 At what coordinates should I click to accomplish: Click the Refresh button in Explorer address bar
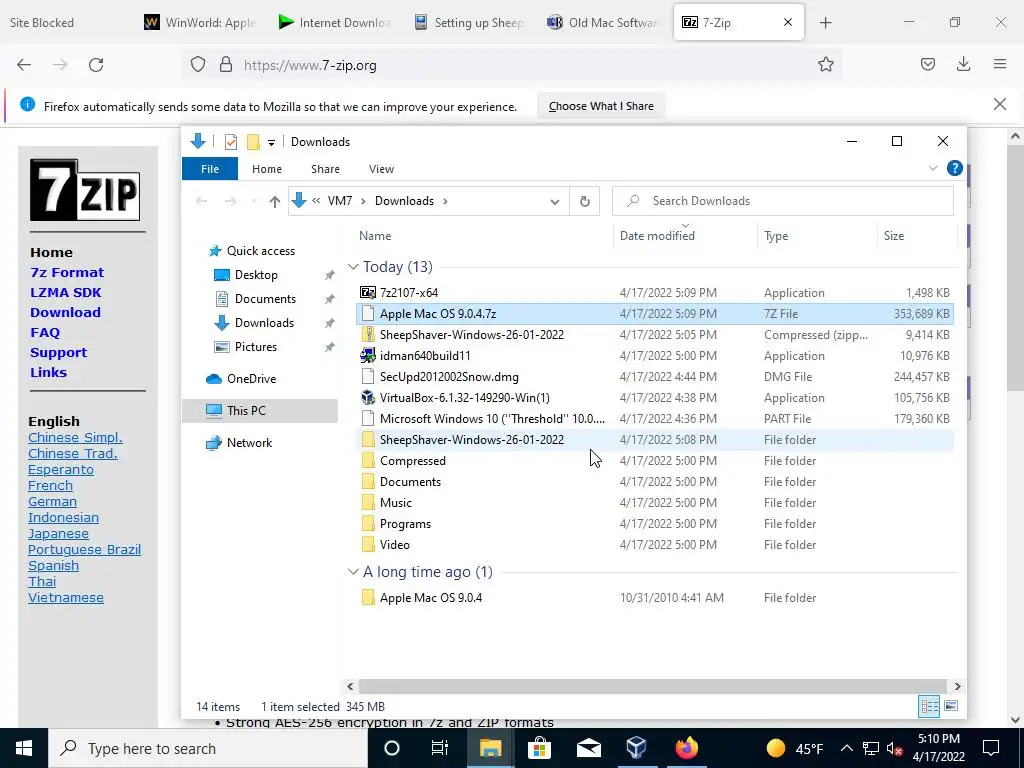tap(584, 201)
